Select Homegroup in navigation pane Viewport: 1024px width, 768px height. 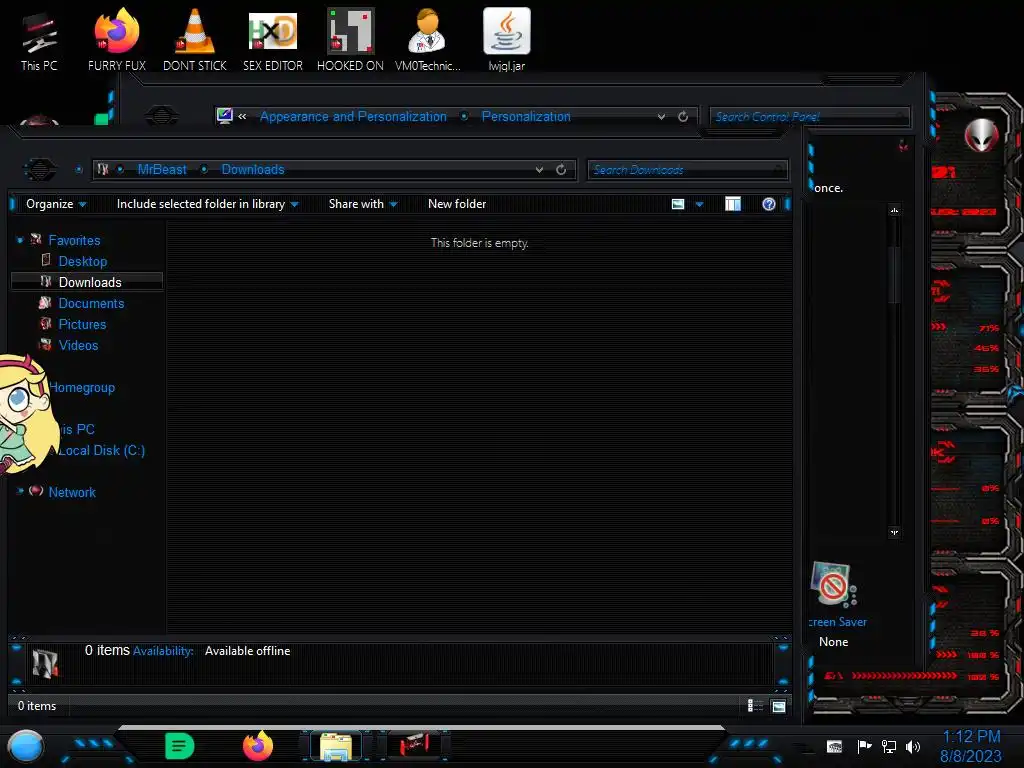click(82, 387)
